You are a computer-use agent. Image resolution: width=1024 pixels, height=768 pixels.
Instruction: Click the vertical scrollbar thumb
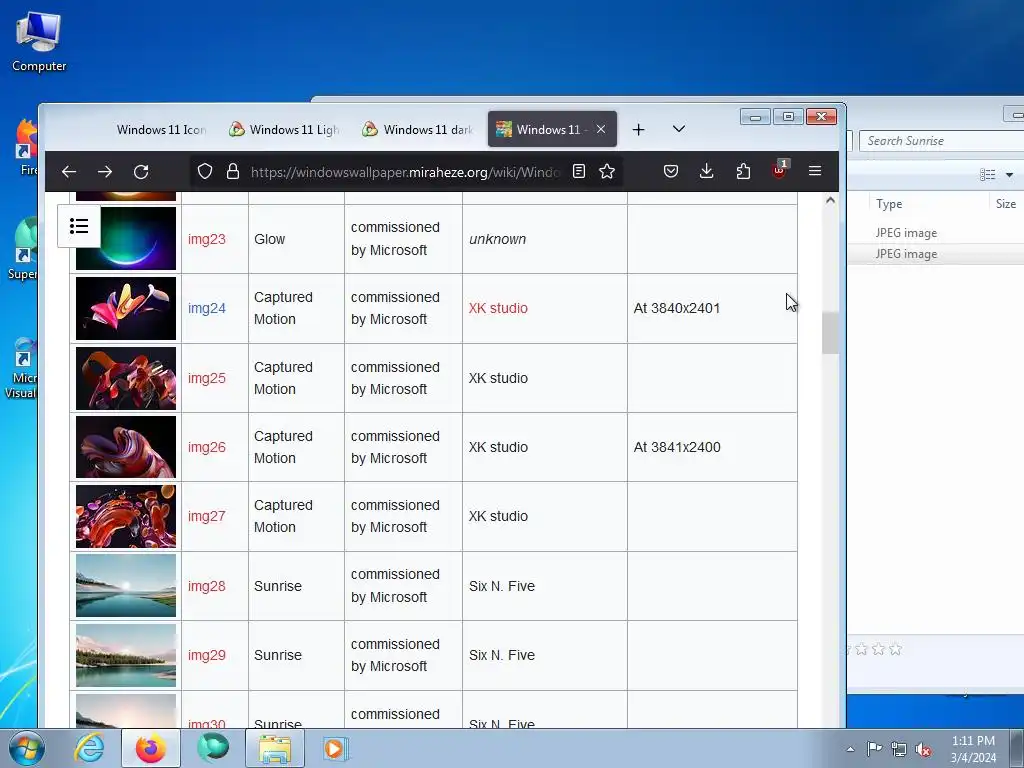click(x=830, y=333)
